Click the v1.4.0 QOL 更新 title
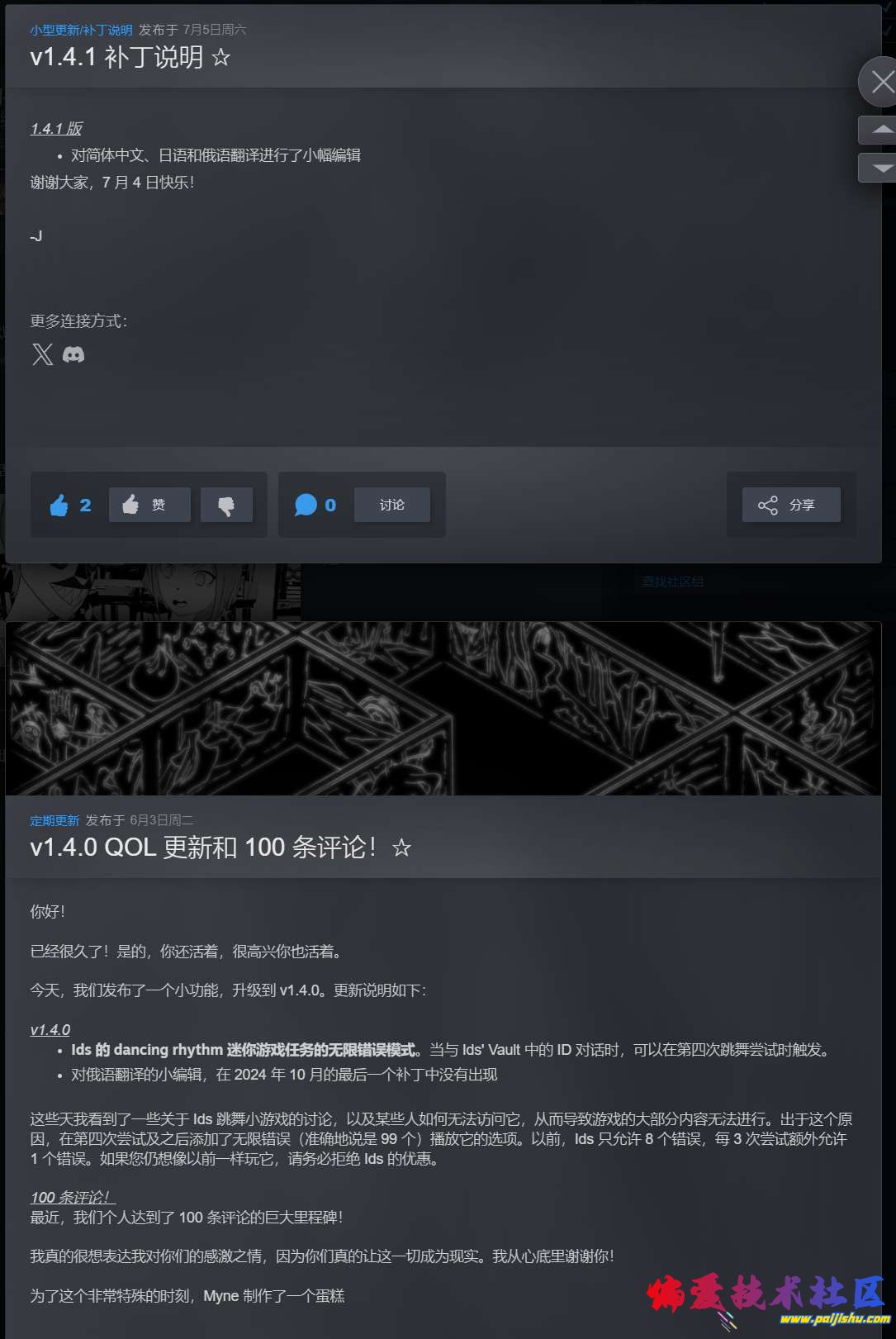This screenshot has width=896, height=1339. 203,847
